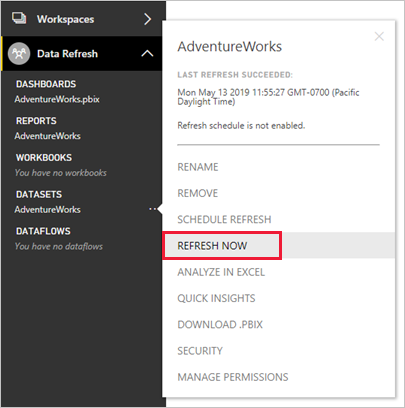Image resolution: width=405 pixels, height=408 pixels.
Task: Click the Workspaces stacked-windows icon
Action: tap(19, 18)
